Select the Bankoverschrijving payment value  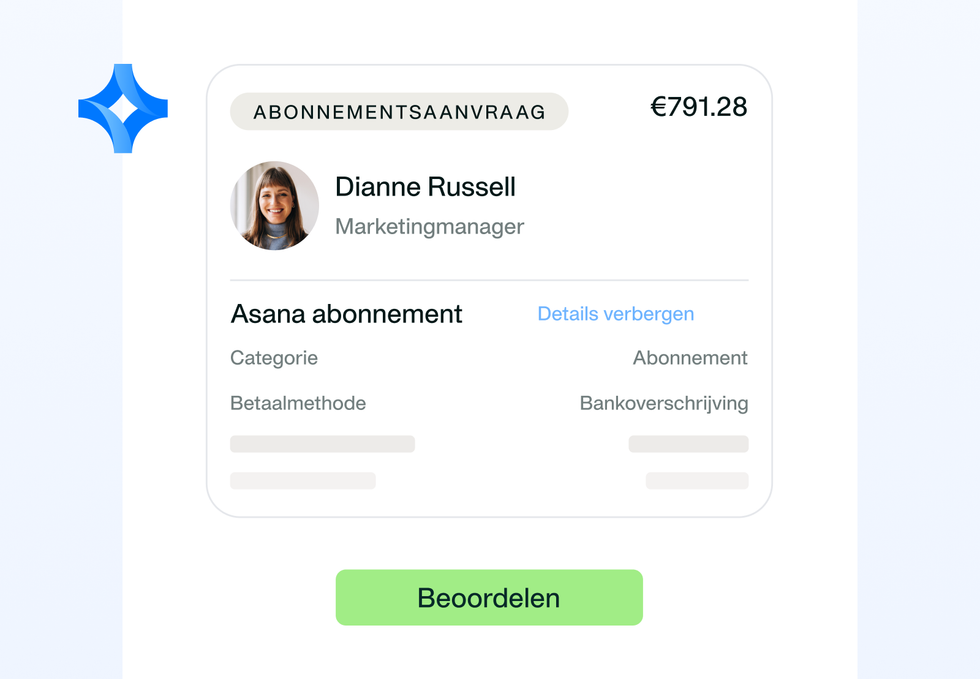(664, 403)
